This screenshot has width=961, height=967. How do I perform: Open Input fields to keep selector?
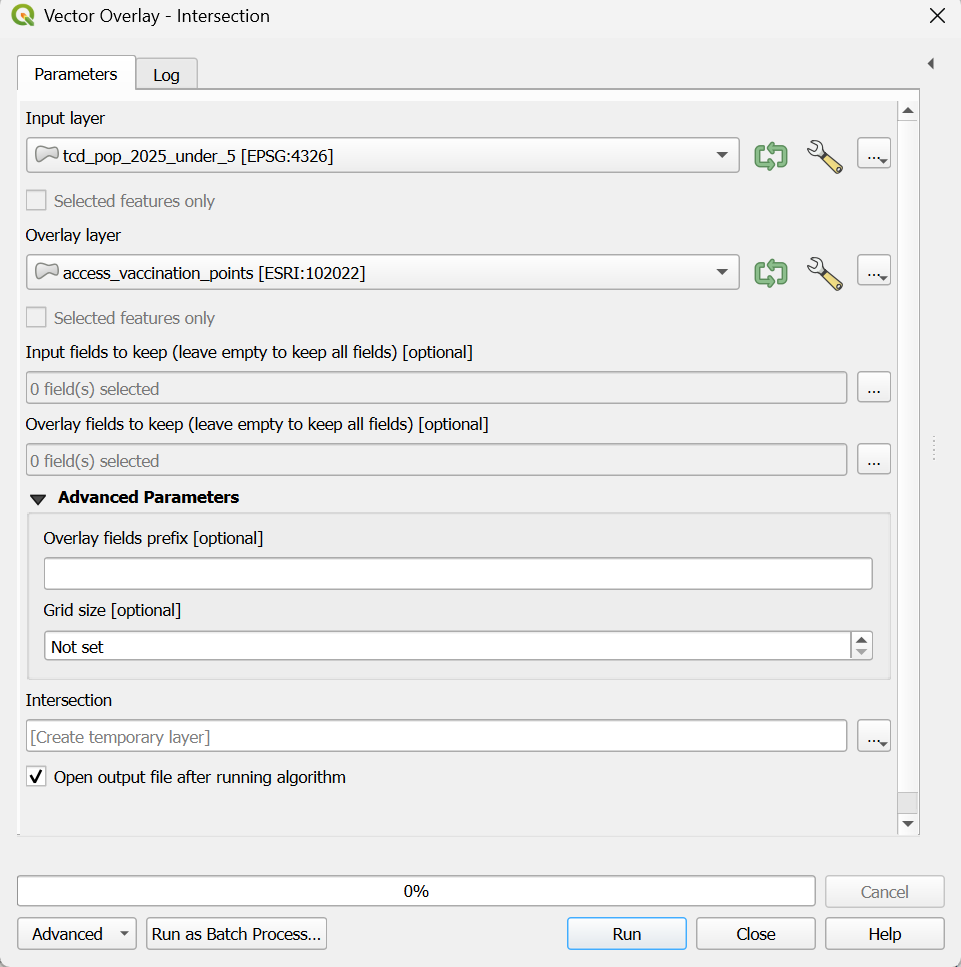pos(873,388)
